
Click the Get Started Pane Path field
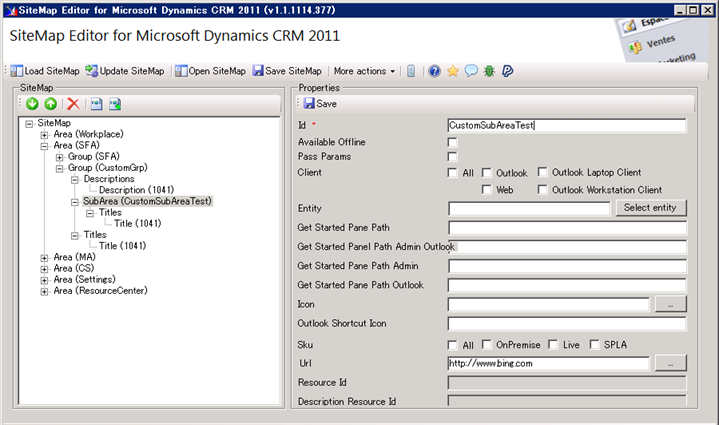pyautogui.click(x=567, y=228)
